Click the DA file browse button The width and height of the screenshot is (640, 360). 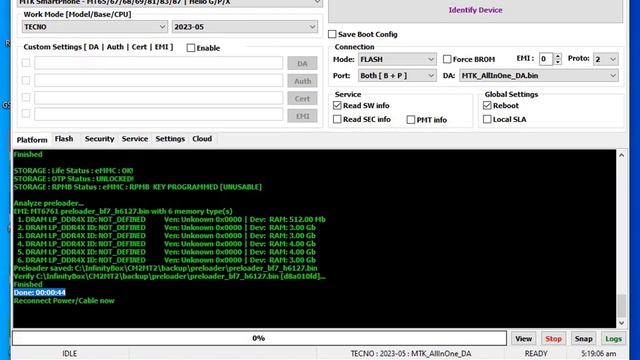302,64
